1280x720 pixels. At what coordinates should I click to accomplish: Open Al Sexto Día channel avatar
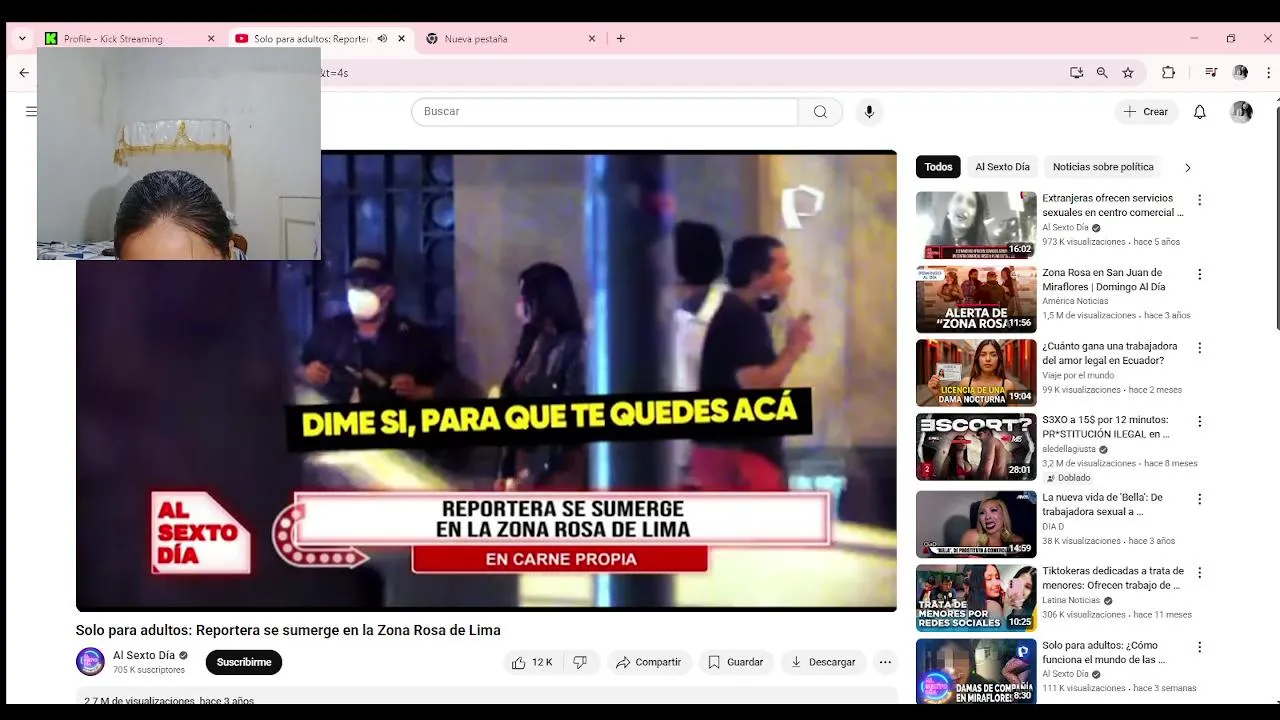pyautogui.click(x=90, y=662)
